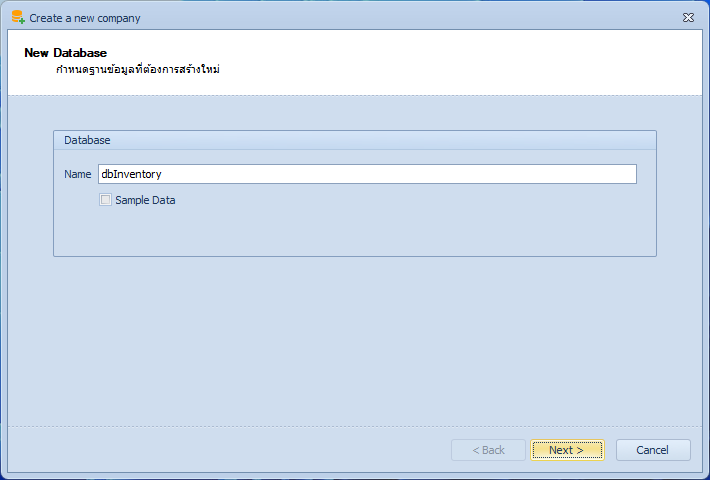This screenshot has width=710, height=480.
Task: Enable the Sample Data checkbox
Action: click(x=106, y=200)
